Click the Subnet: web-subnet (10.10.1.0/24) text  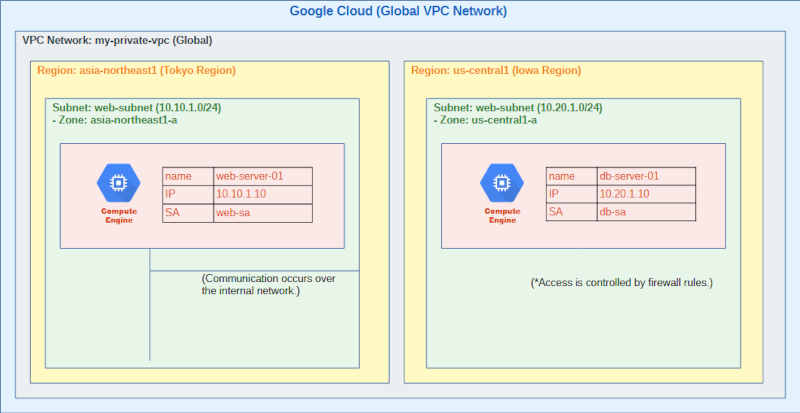tap(137, 108)
